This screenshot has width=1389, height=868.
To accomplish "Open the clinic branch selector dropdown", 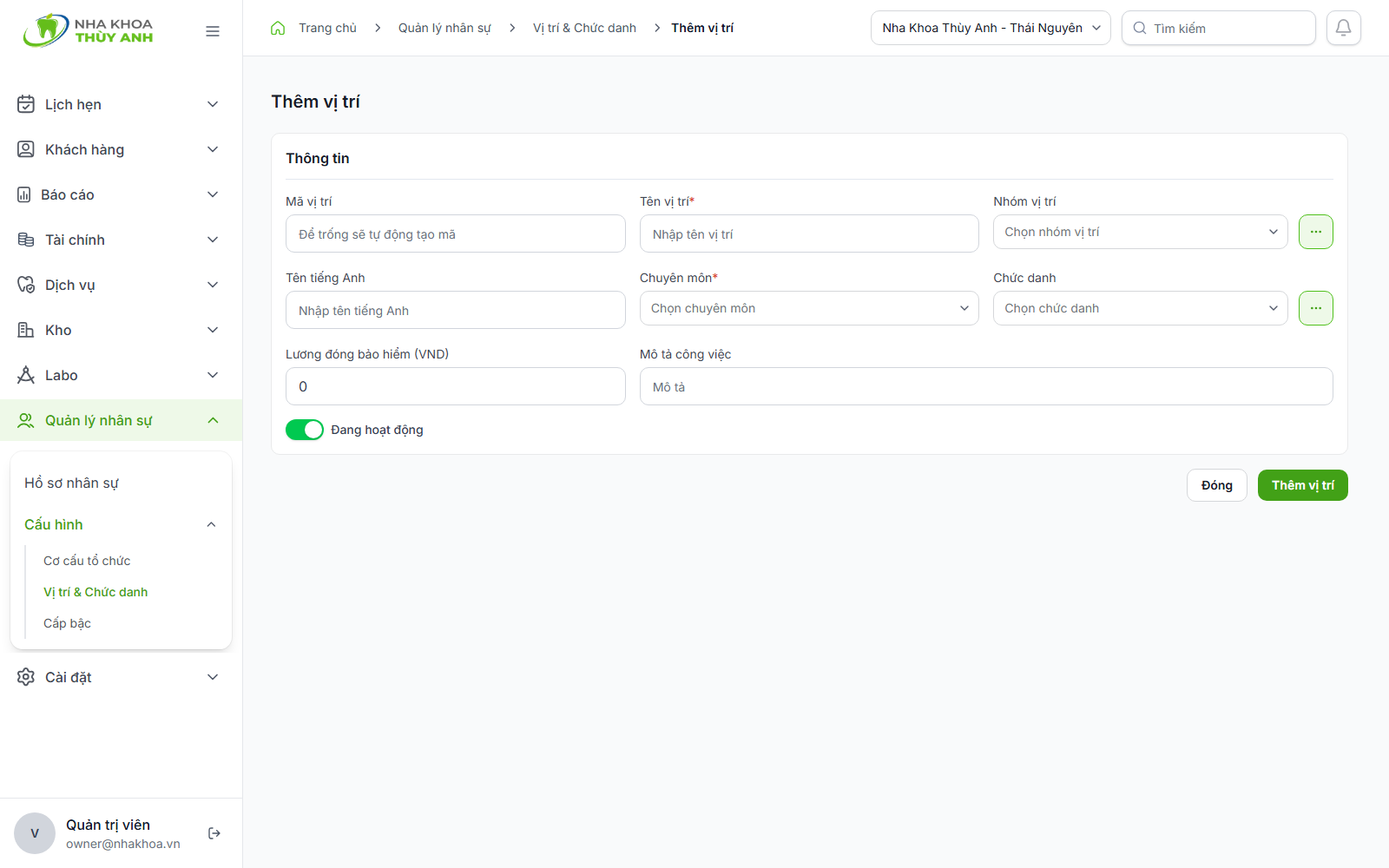I will (991, 28).
